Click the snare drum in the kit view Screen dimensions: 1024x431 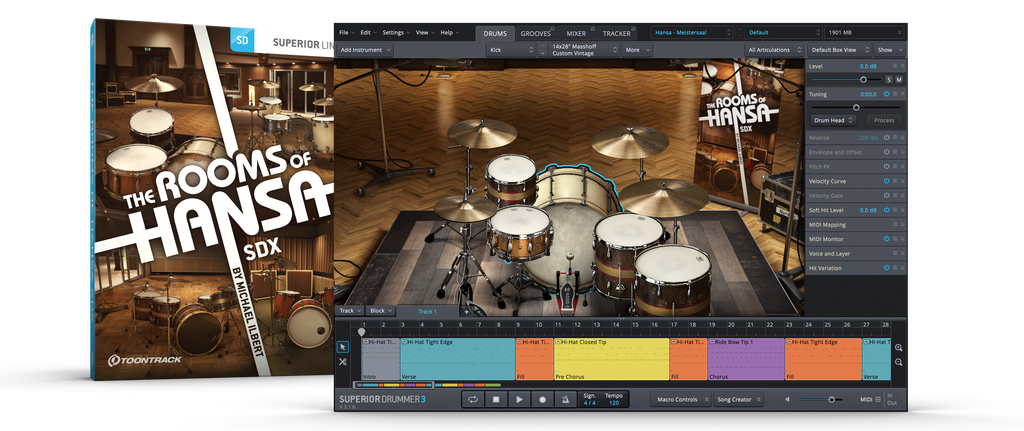click(x=520, y=232)
